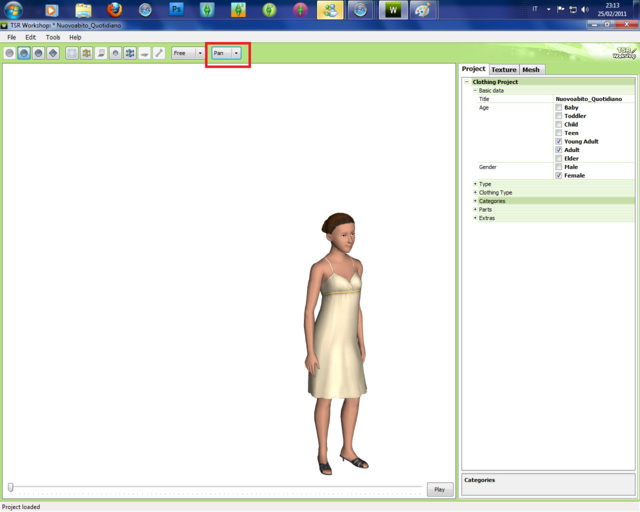Click the yellow lattice wireframe icon
Screen dimensions: 640x512
point(87,53)
